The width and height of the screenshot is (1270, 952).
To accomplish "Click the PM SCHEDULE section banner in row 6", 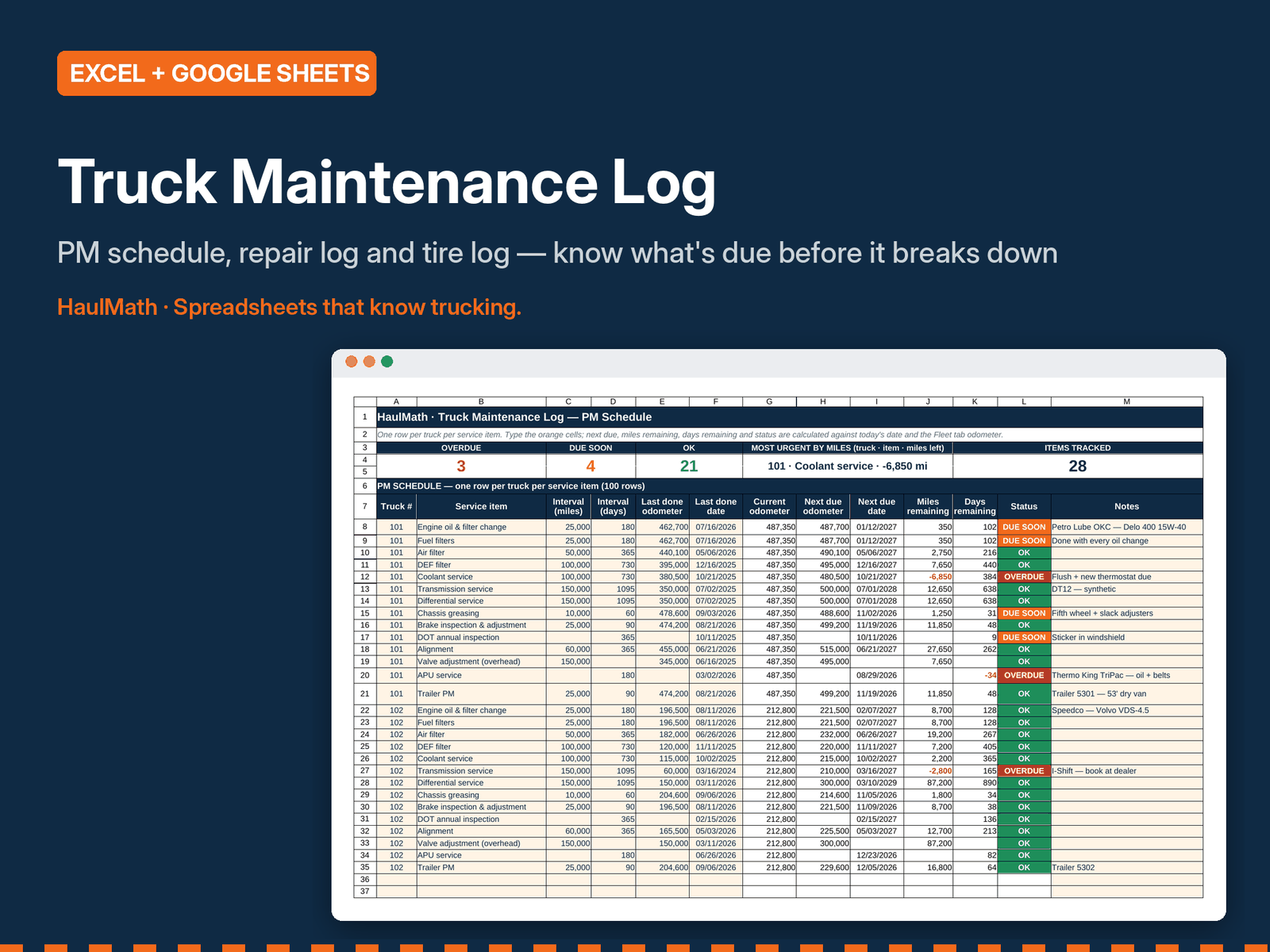I will click(x=790, y=486).
